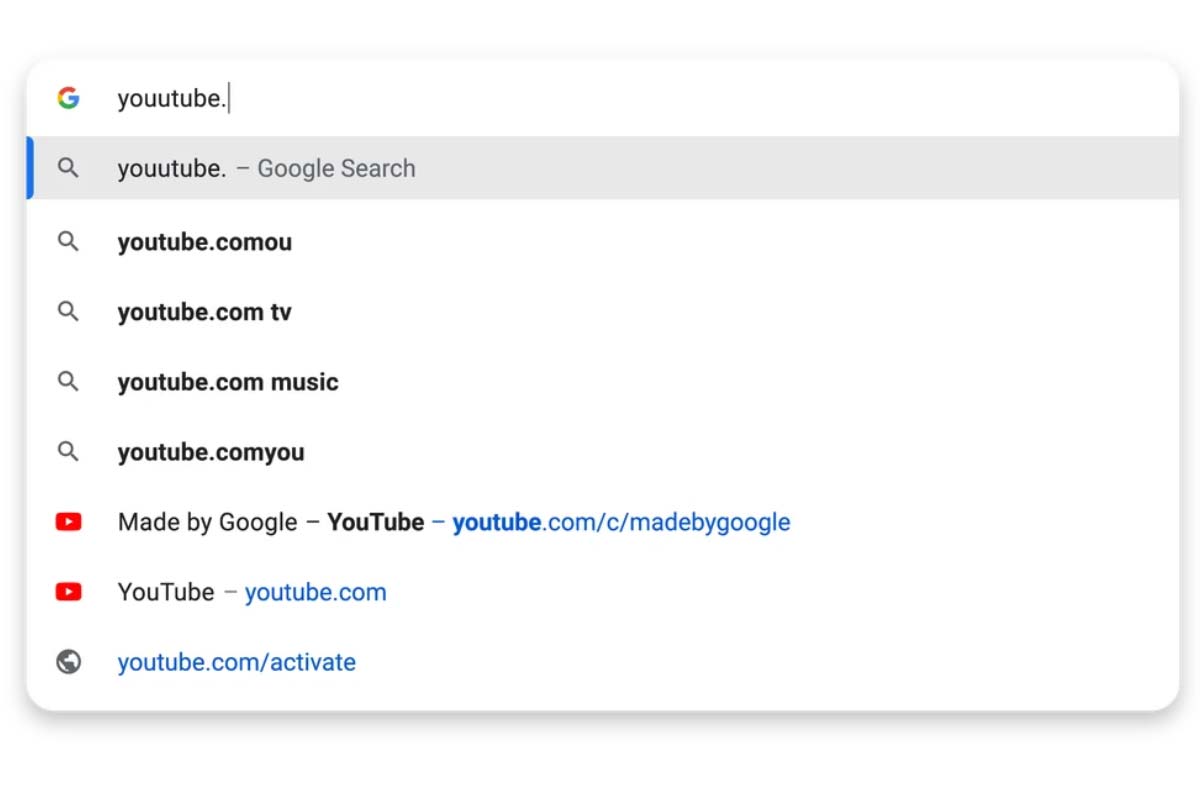The height and width of the screenshot is (800, 1200).
Task: Open the 'youtube.com' link on the YouTube row
Action: tap(315, 592)
